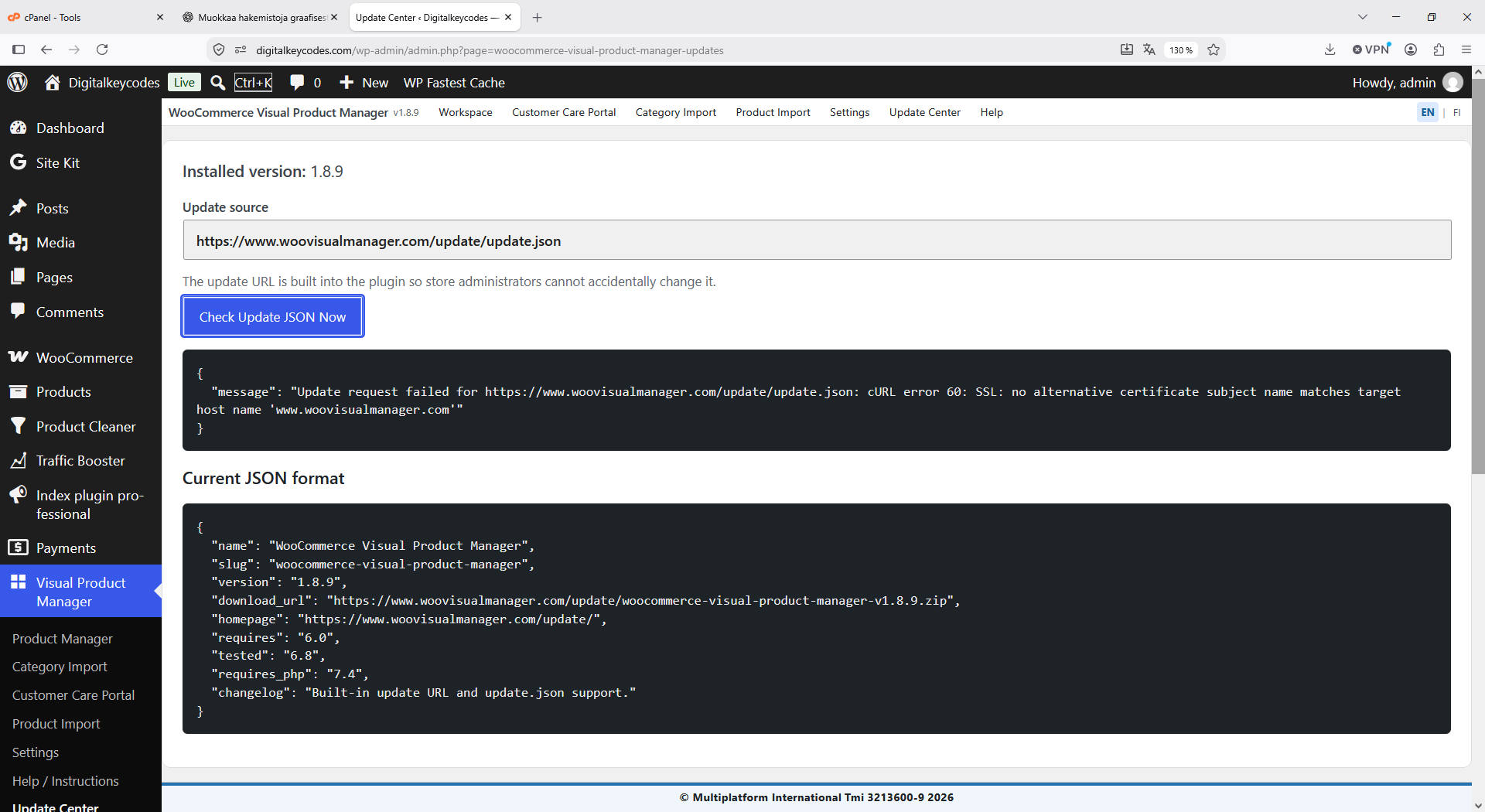Open the browser downloads icon

coord(1330,49)
